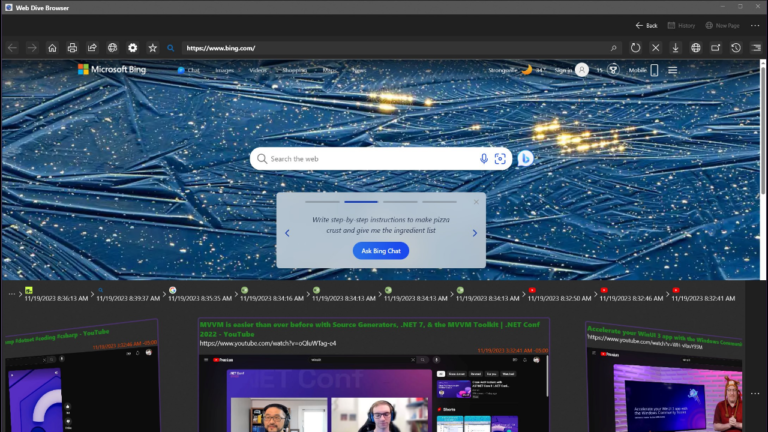Start voice search with the microphone icon

483,159
